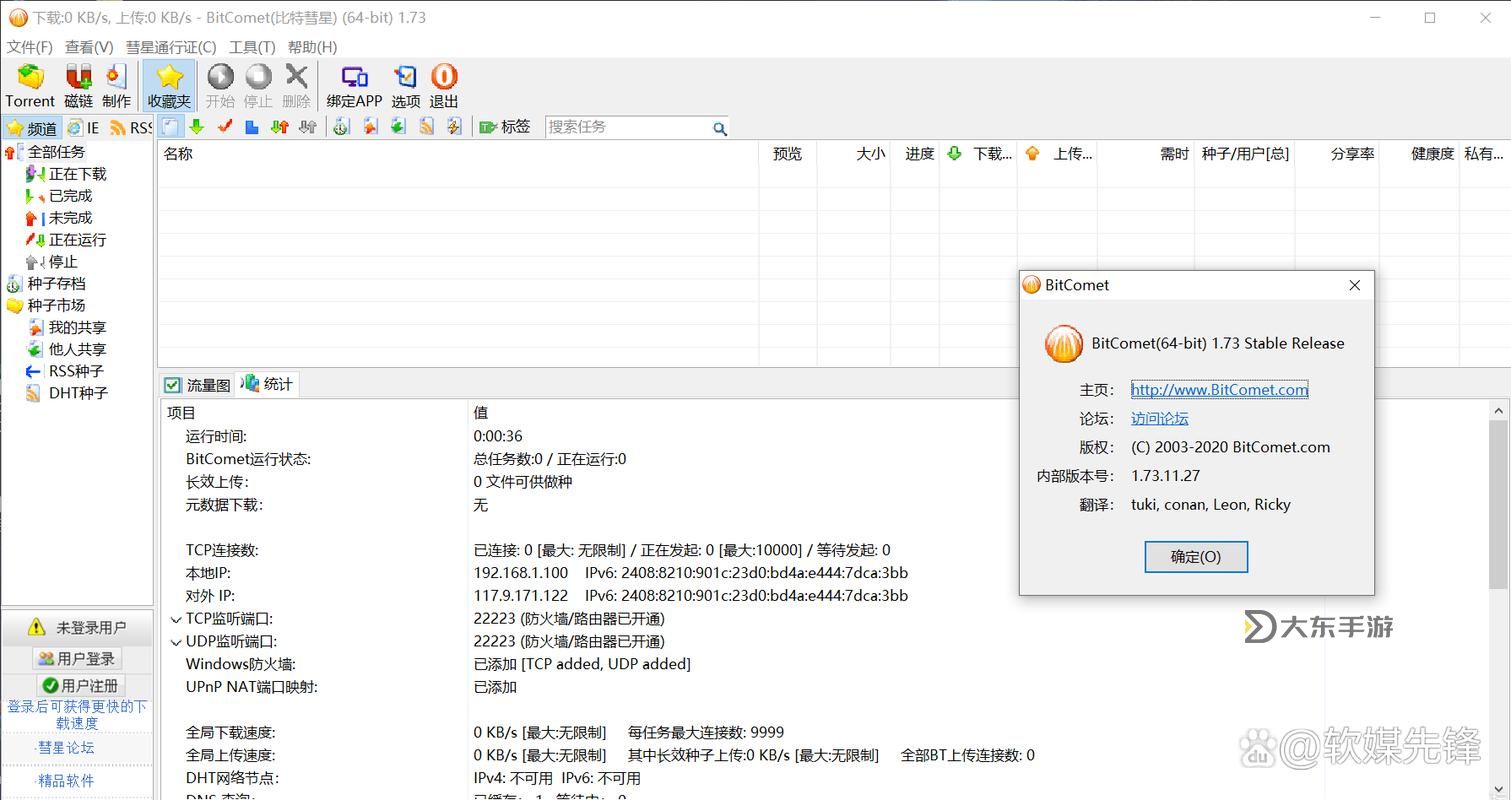Image resolution: width=1511 pixels, height=800 pixels.
Task: Select the blue incomplete filter icon
Action: (252, 127)
